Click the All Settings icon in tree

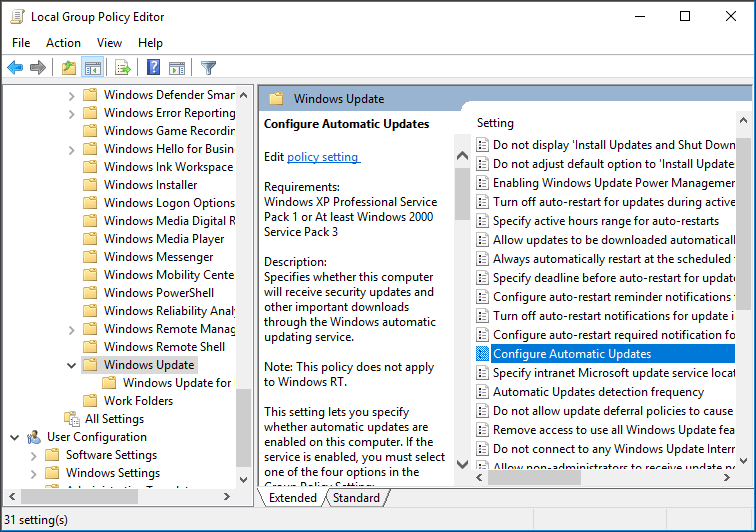[72, 419]
